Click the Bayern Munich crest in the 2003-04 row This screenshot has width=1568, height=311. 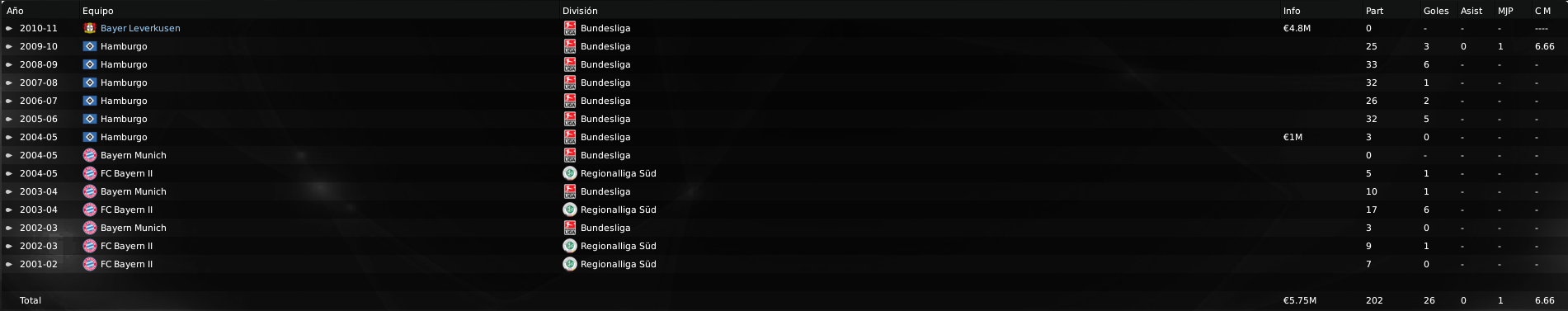pyautogui.click(x=90, y=191)
